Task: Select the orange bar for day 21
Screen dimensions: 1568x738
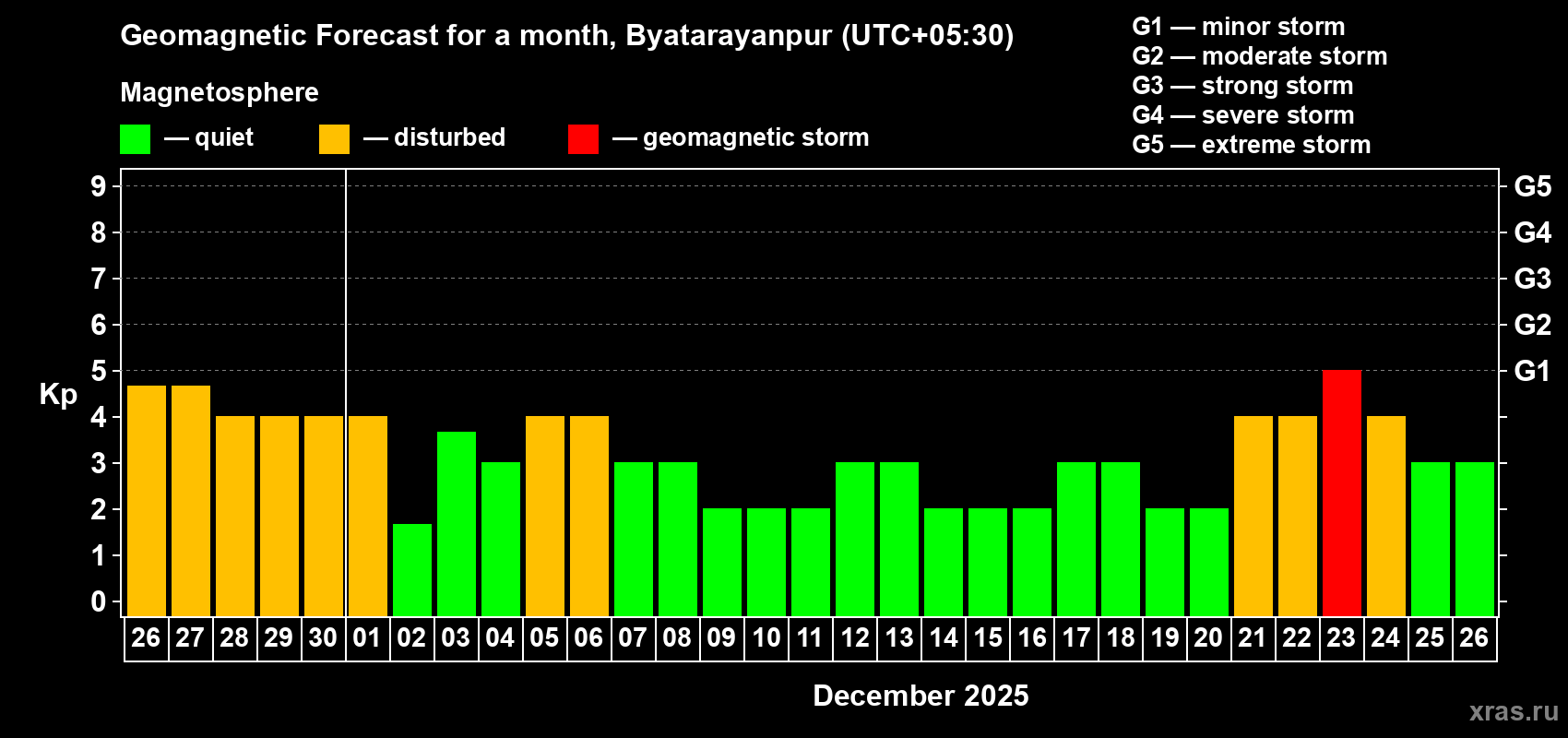Action: point(1253,517)
